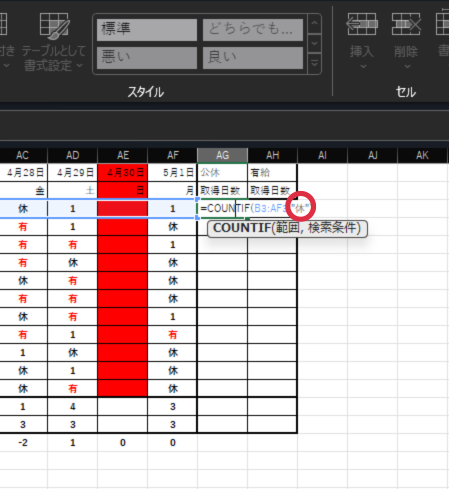This screenshot has width=449, height=489.
Task: Click the Insert cells icon
Action: tap(362, 24)
